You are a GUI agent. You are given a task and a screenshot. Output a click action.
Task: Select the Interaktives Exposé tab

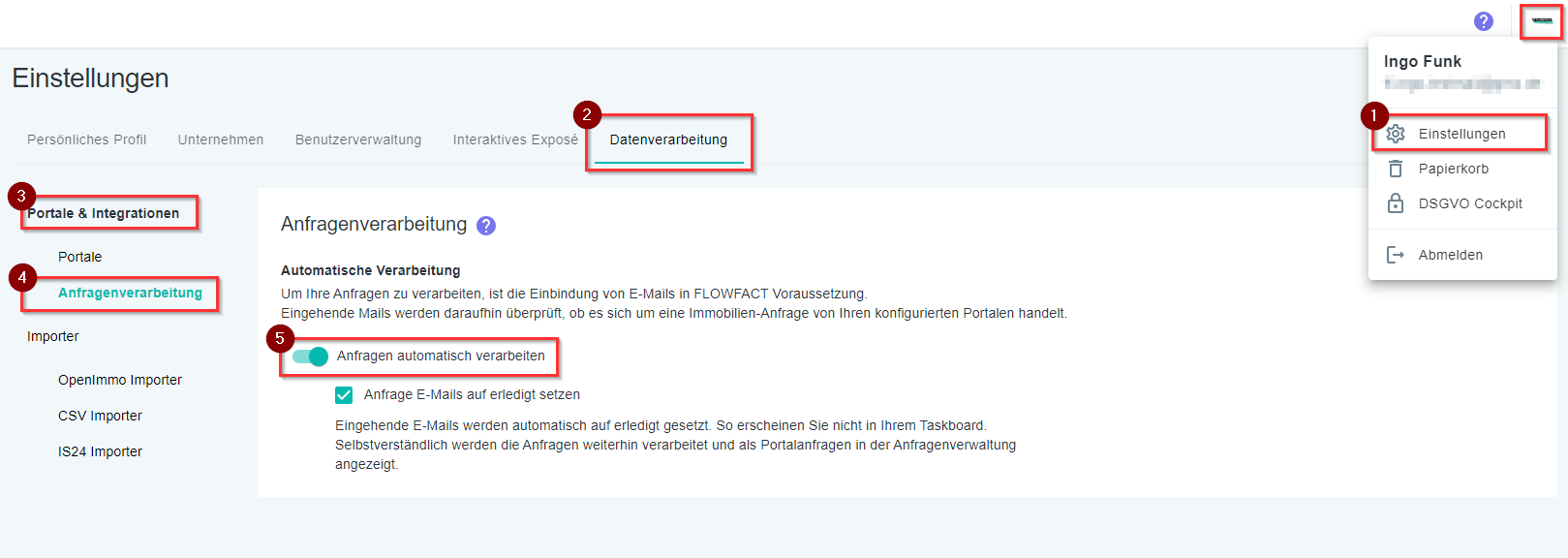pyautogui.click(x=515, y=139)
